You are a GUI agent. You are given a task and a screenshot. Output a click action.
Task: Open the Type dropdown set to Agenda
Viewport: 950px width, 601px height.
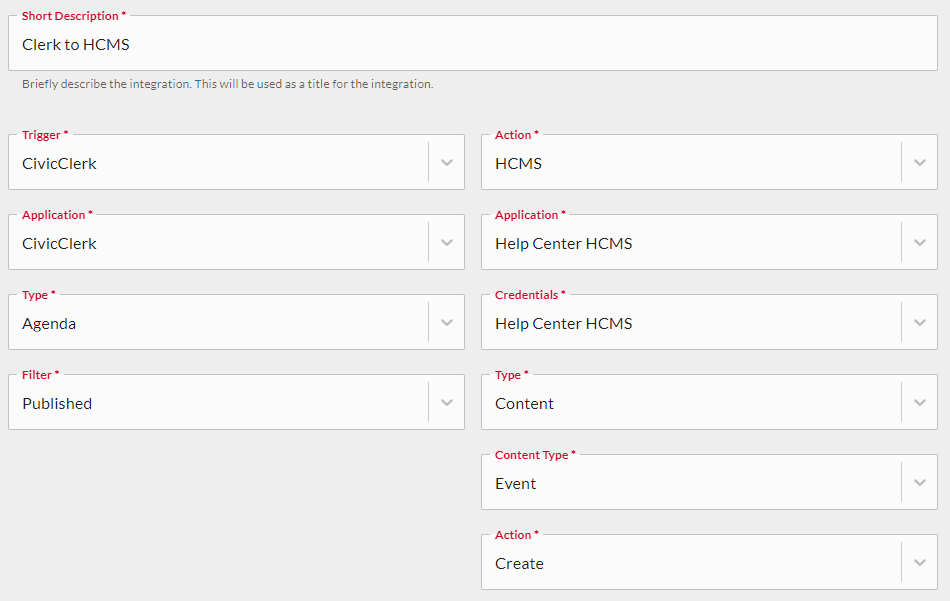click(236, 322)
